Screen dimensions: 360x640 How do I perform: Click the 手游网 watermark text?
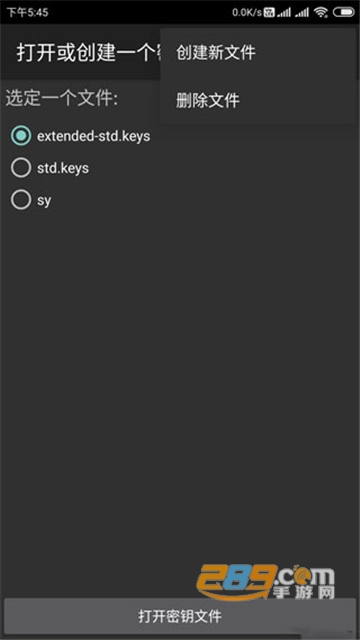[x=304, y=592]
